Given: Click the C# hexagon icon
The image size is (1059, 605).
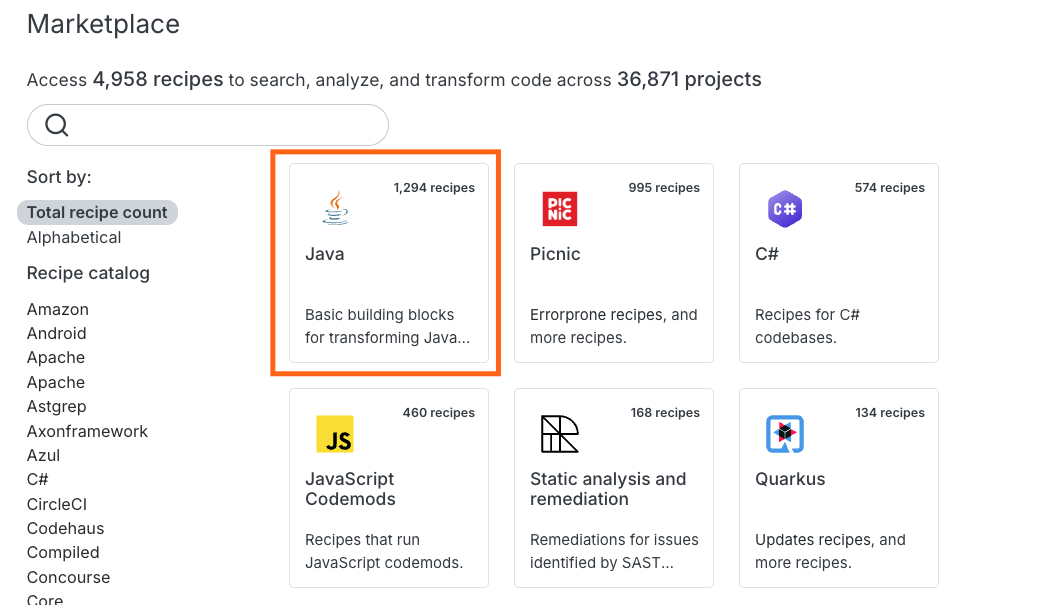Looking at the screenshot, I should (x=785, y=209).
